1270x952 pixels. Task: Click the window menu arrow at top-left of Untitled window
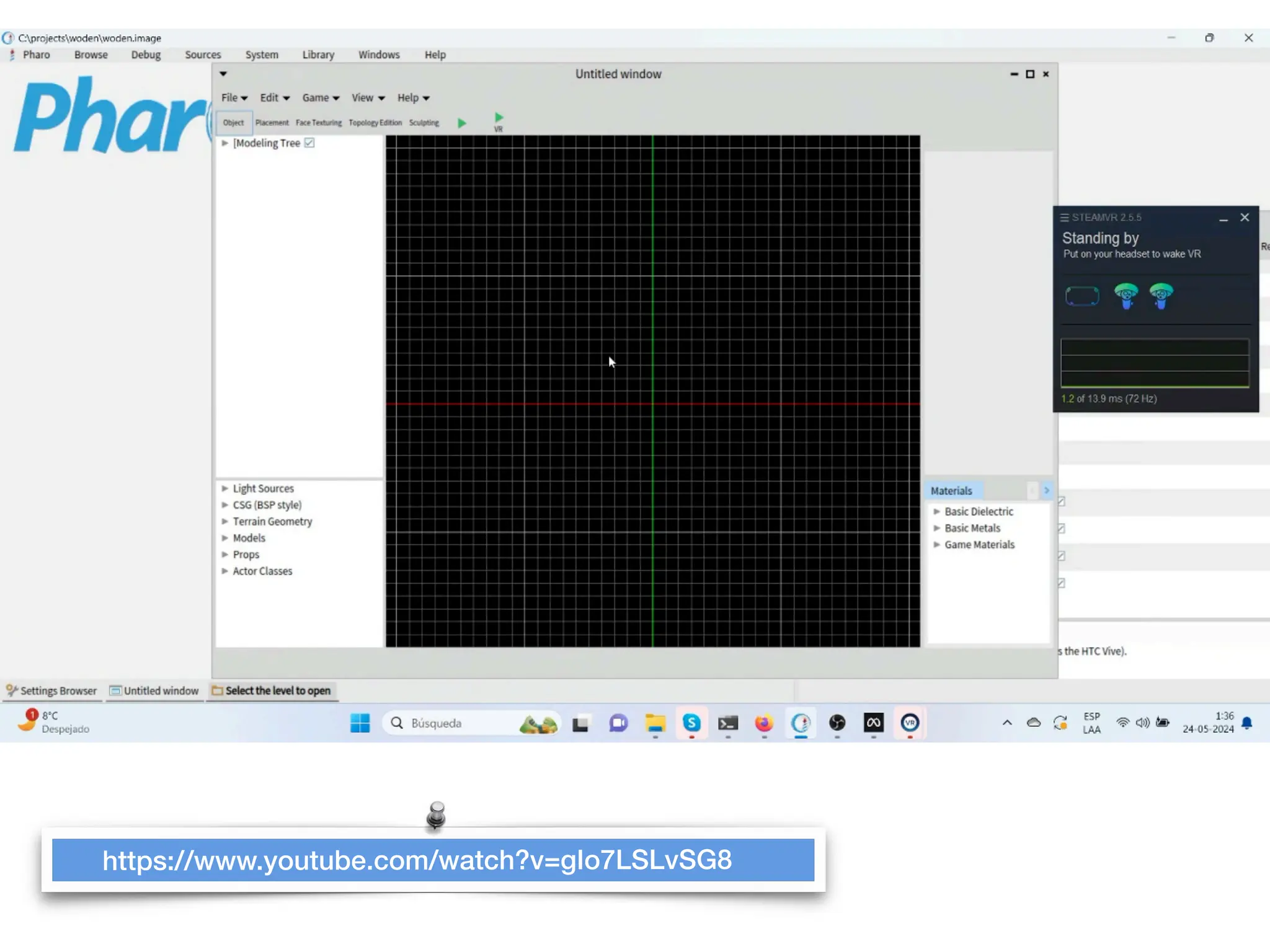pyautogui.click(x=223, y=74)
